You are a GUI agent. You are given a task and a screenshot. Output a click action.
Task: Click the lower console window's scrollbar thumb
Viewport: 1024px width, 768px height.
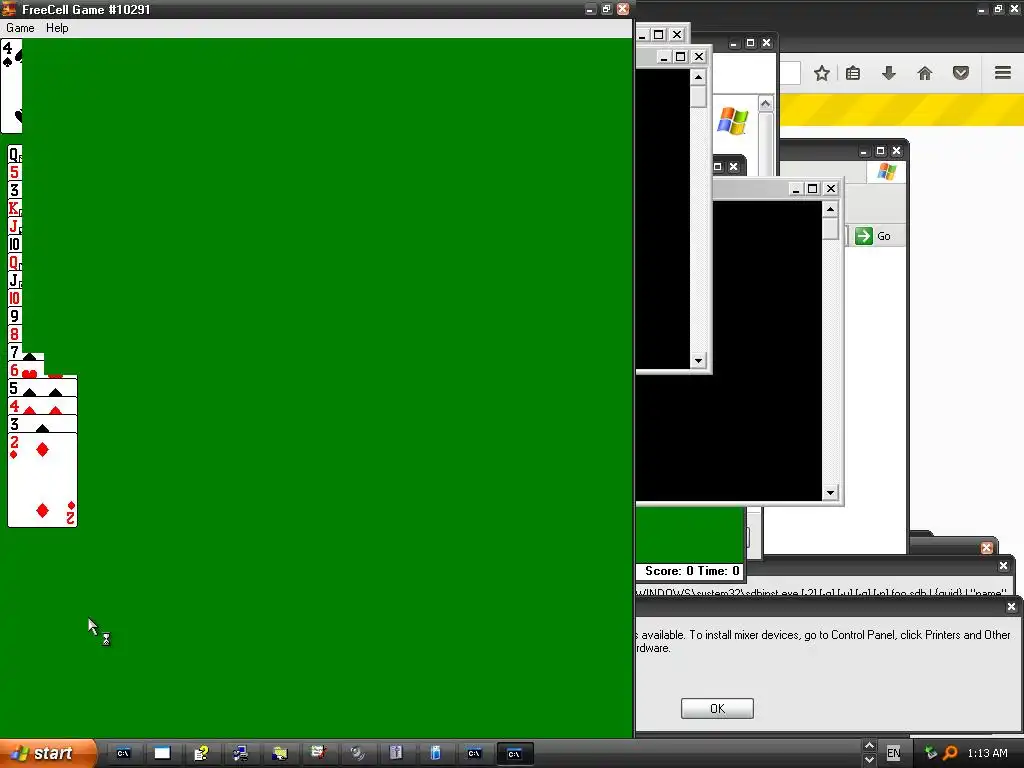[x=830, y=229]
